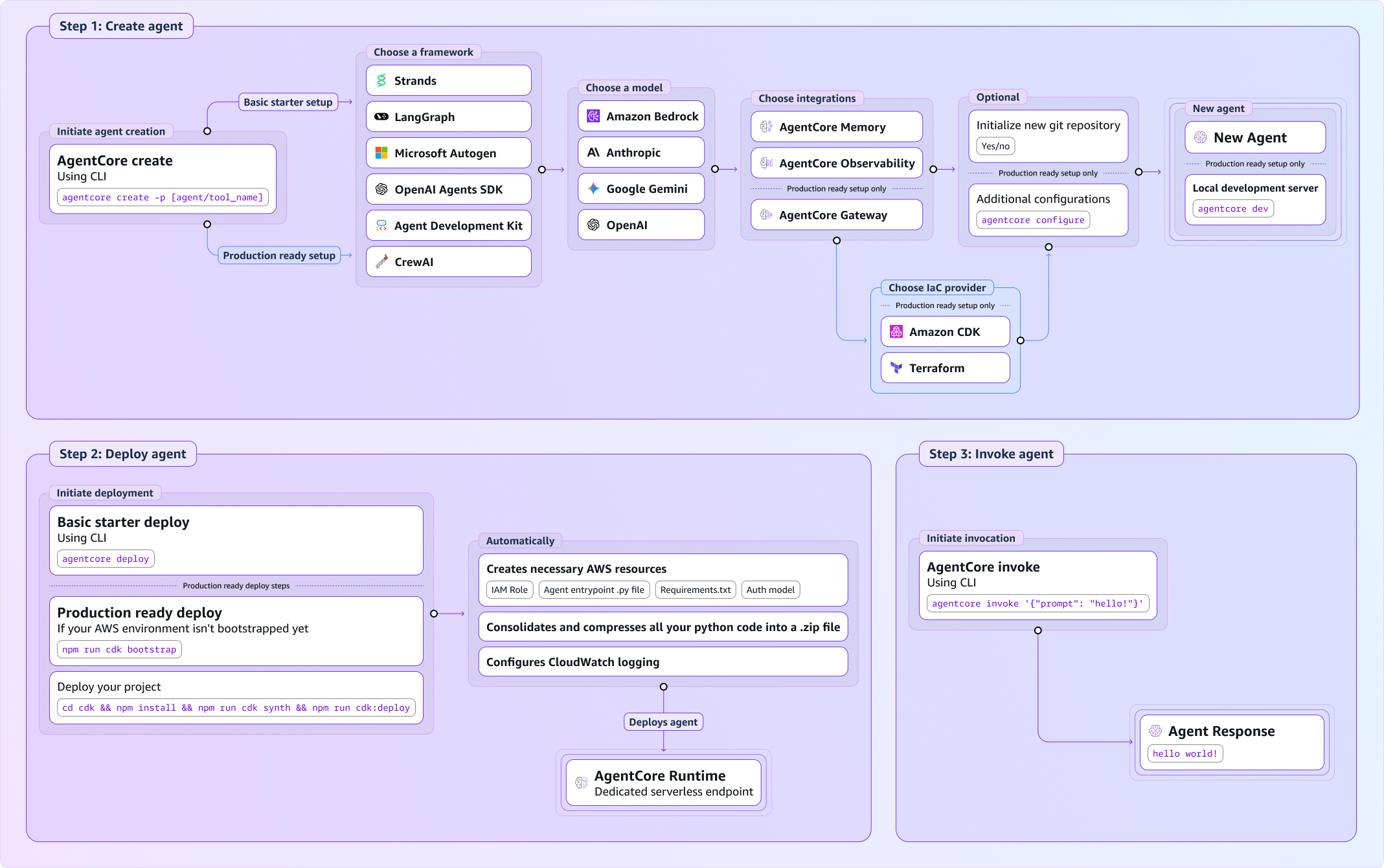Click the Strands framework icon

pyautogui.click(x=381, y=81)
